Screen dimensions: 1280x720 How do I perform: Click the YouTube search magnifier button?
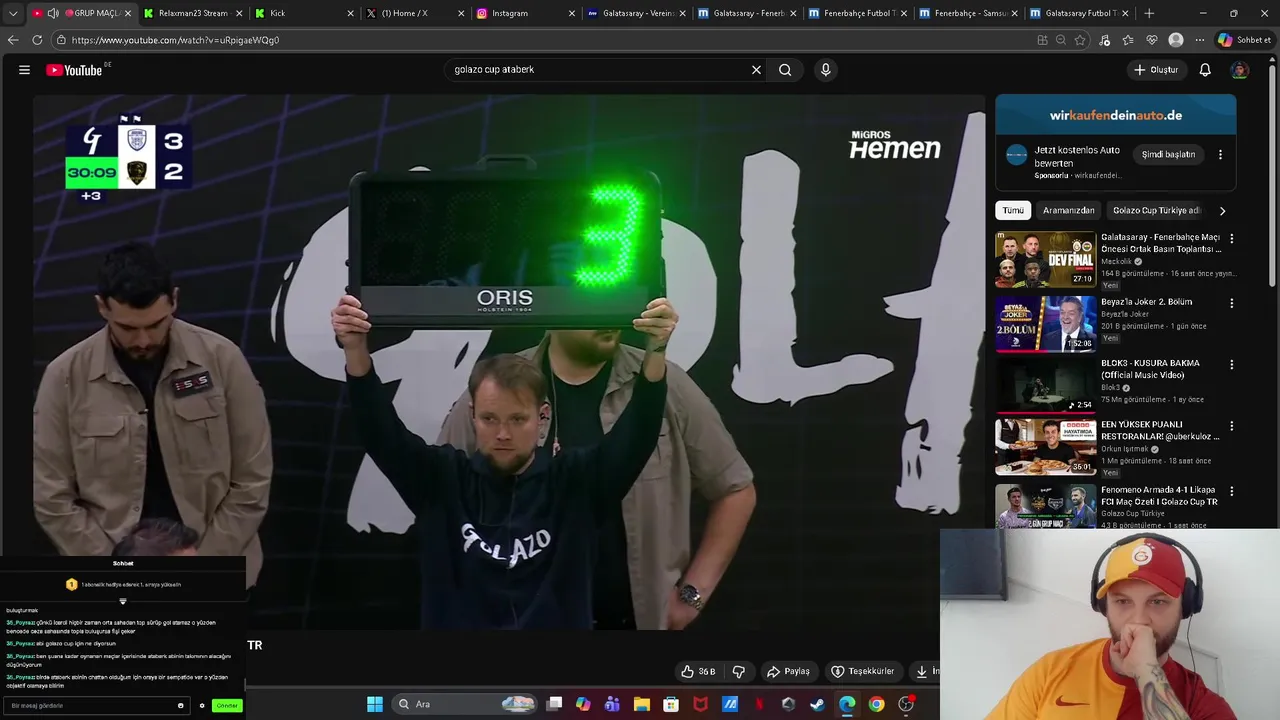coord(785,70)
